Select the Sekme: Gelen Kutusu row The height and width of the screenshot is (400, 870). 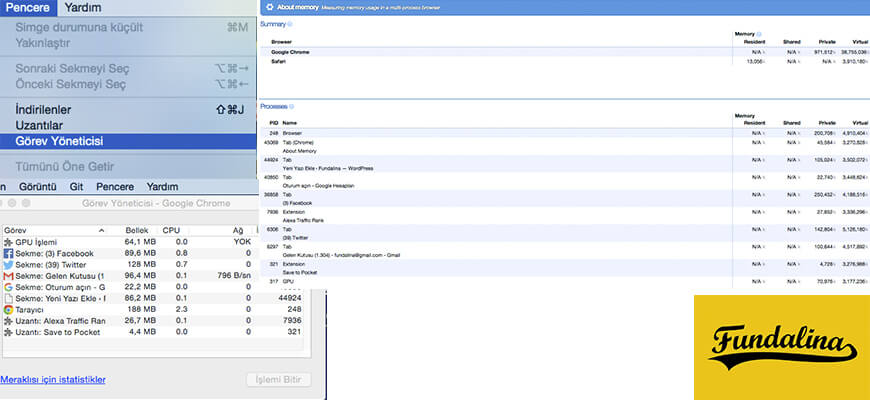click(128, 276)
